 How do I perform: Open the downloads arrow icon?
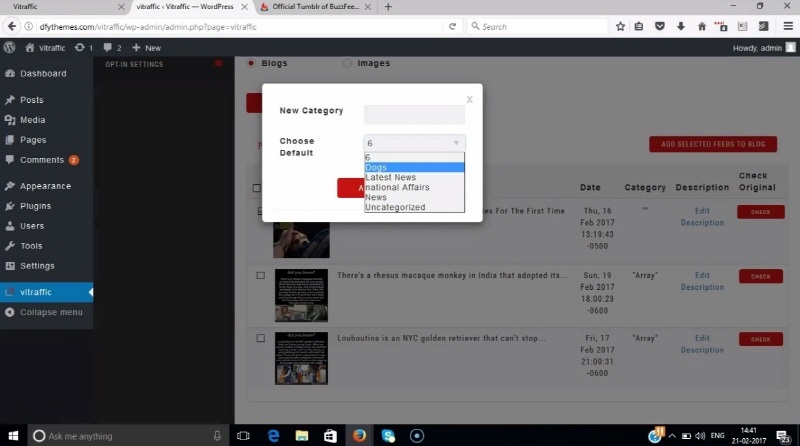pos(681,27)
